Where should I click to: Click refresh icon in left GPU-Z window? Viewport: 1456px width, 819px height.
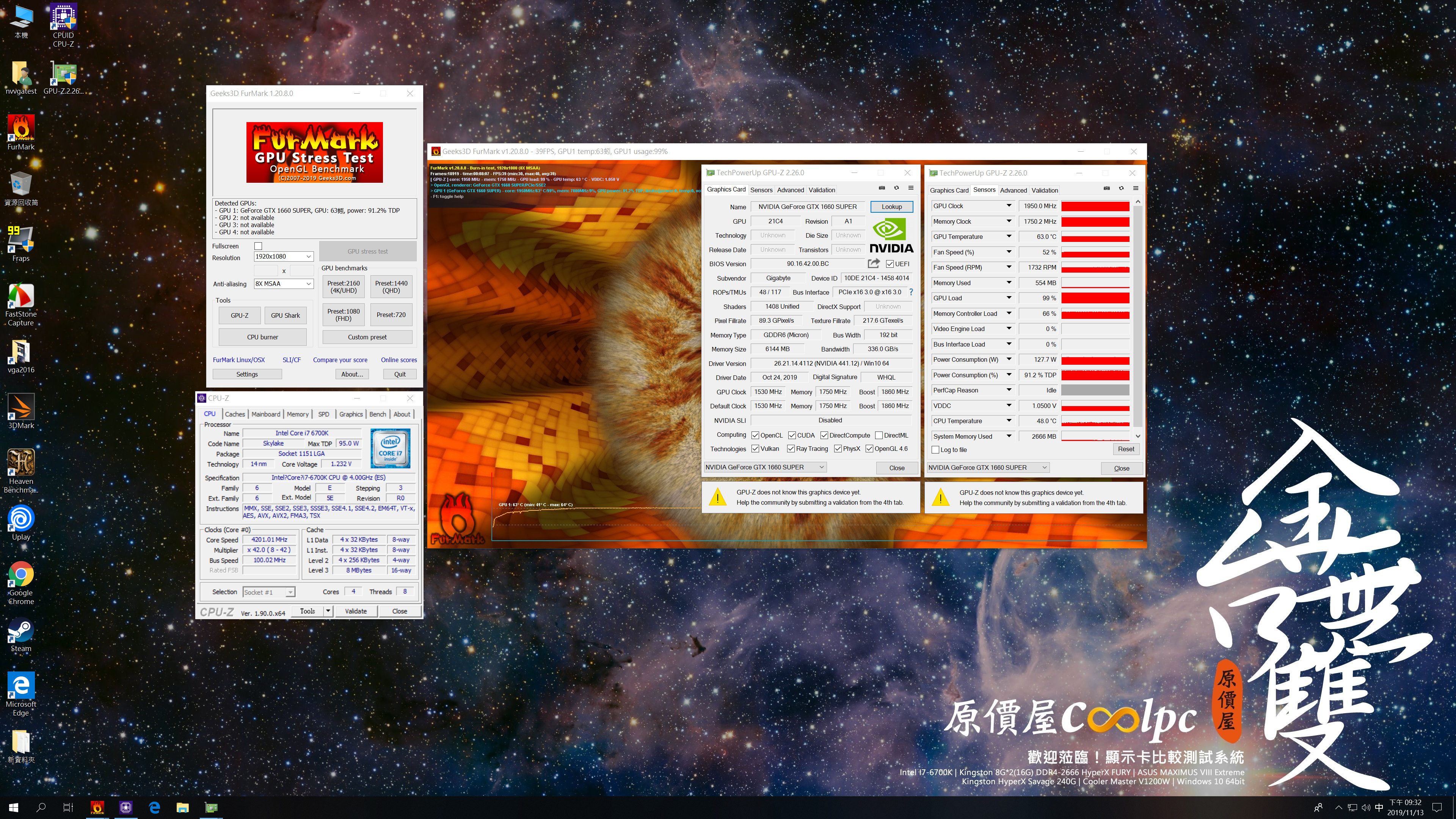coord(896,188)
